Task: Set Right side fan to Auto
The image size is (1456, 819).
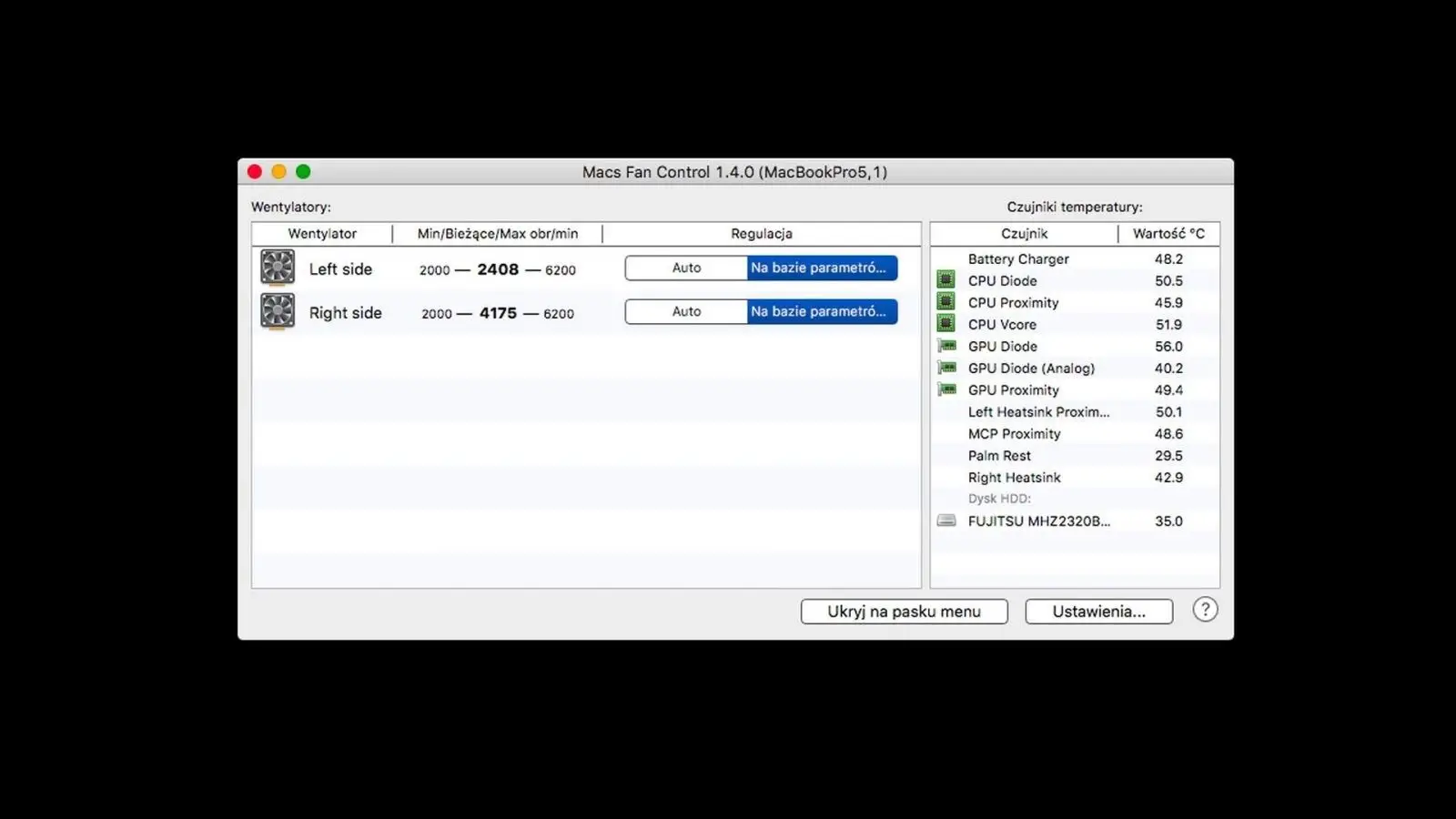Action: pos(686,311)
